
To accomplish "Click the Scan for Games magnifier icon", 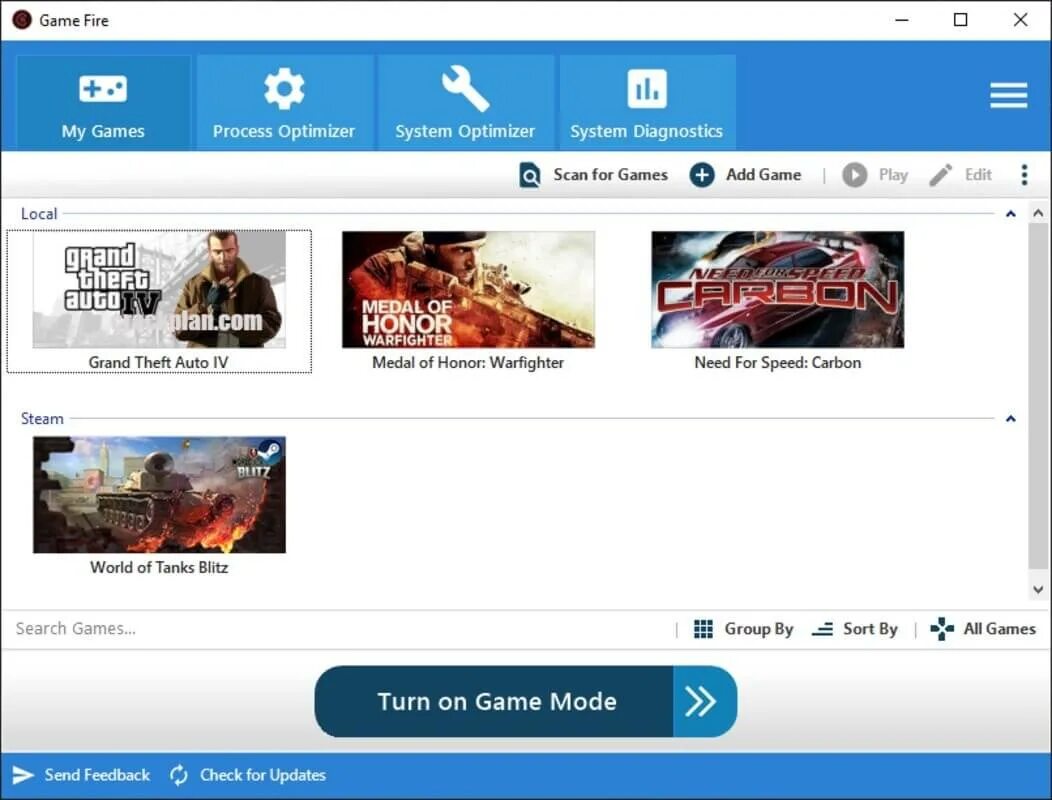I will coord(529,175).
